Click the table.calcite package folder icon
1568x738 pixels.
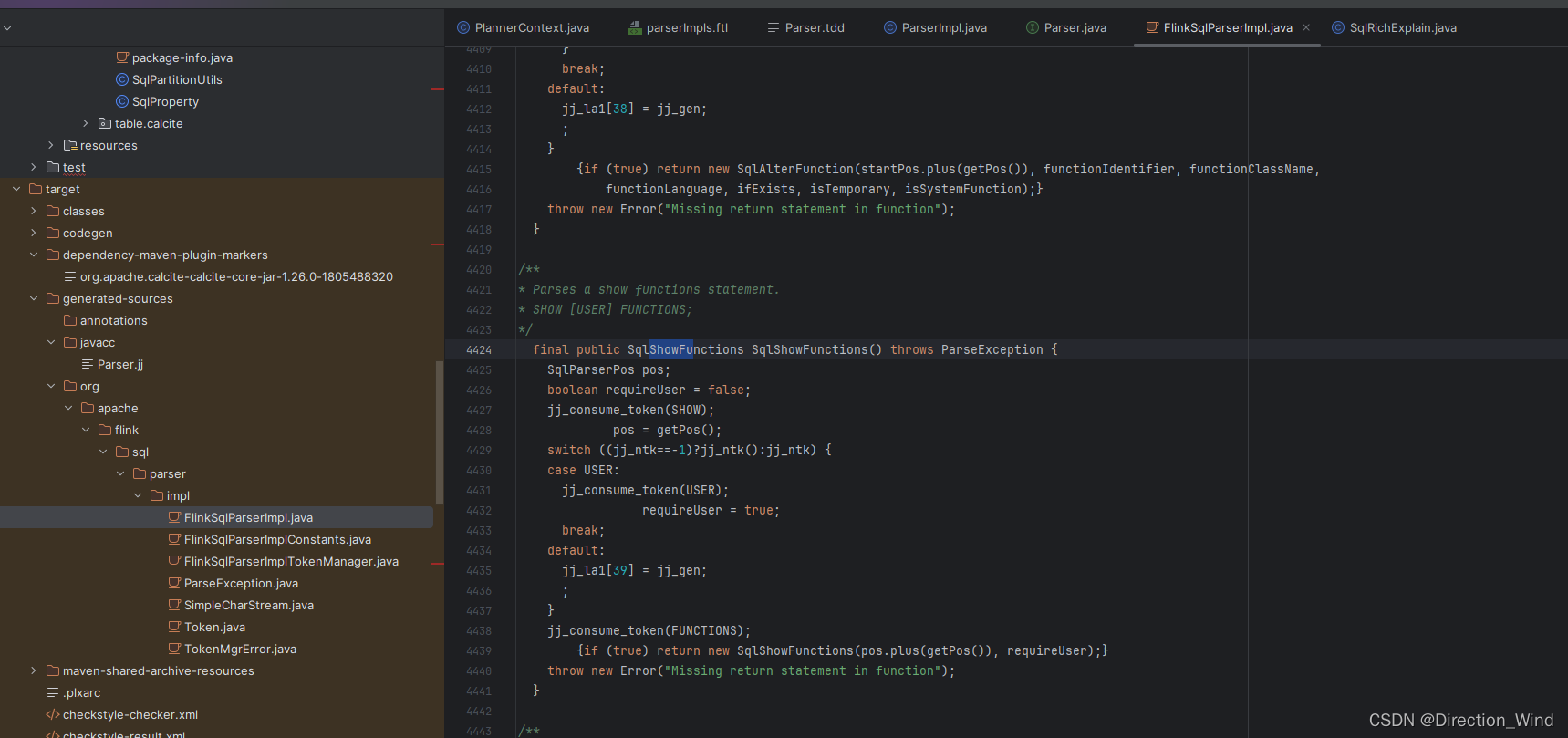[x=105, y=123]
